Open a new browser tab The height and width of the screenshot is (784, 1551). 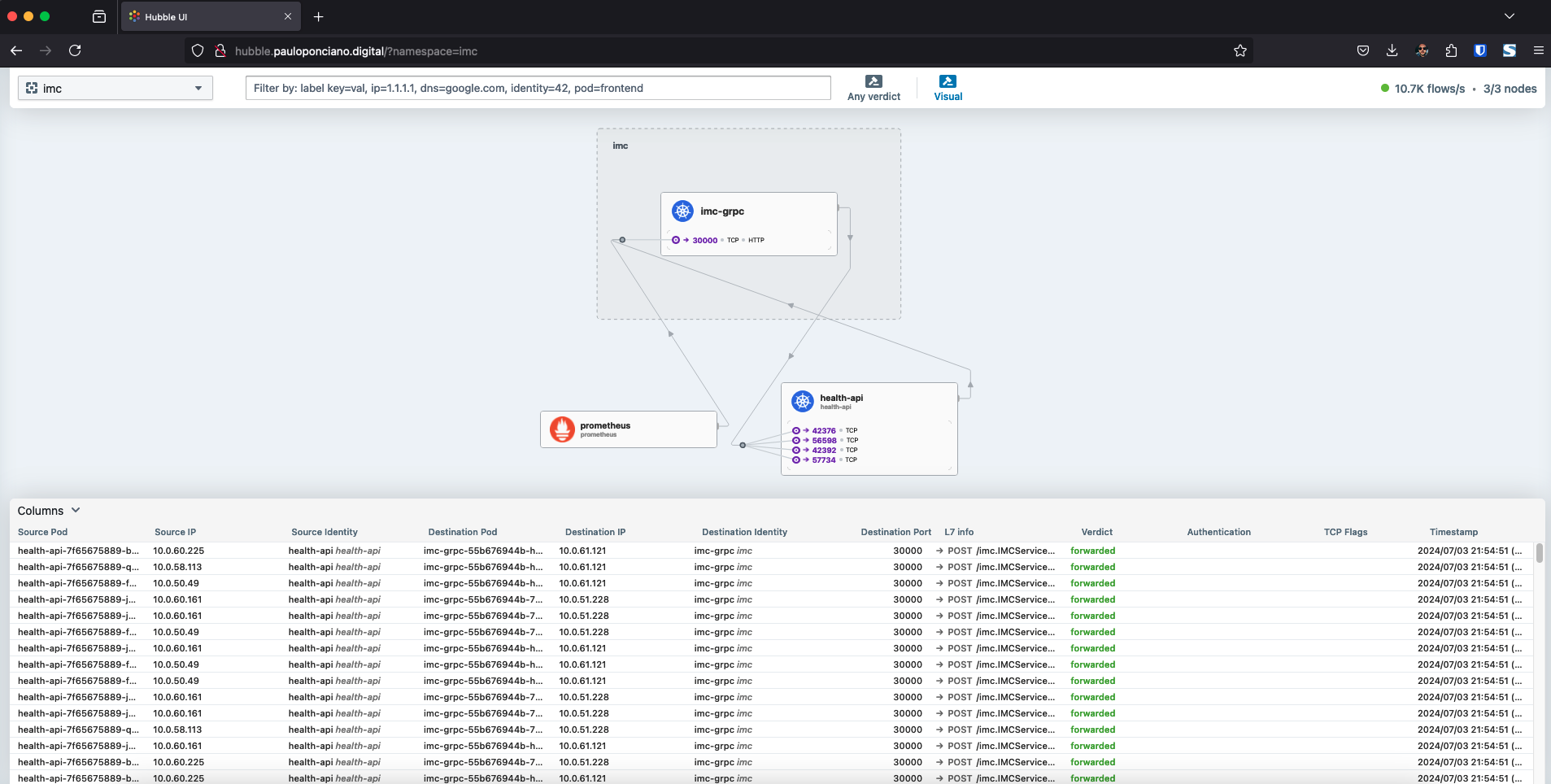click(318, 16)
